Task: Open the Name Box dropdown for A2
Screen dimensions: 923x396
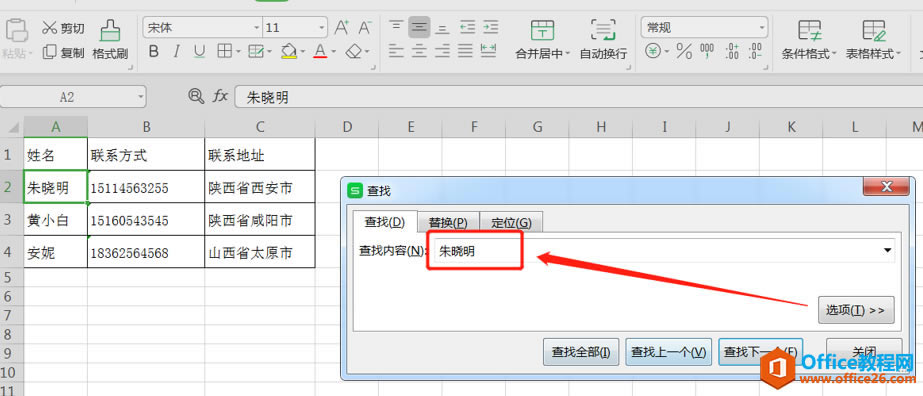Action: point(140,96)
